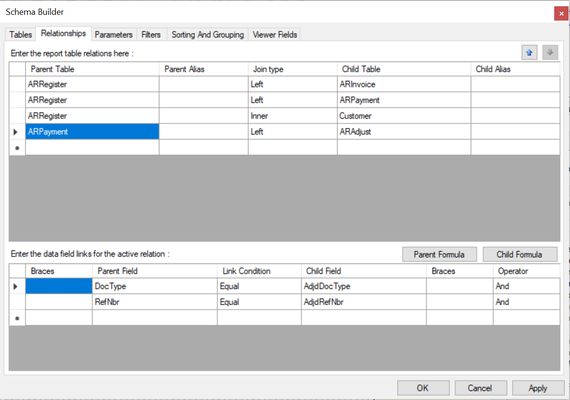Click the Child Alias cell in ARAdjust row
Viewport: 570px width, 400px height.
coord(515,132)
